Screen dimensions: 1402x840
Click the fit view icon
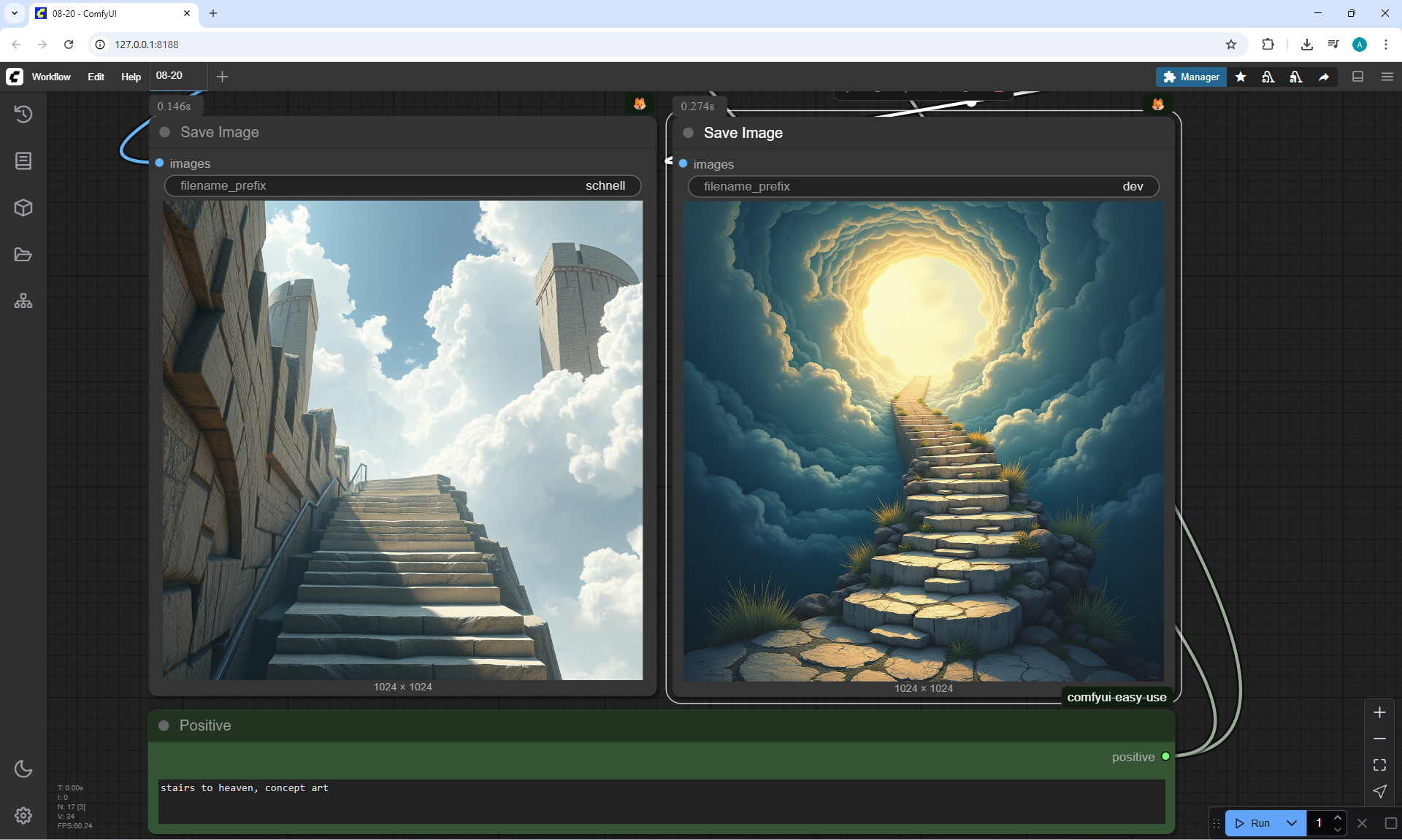point(1379,765)
